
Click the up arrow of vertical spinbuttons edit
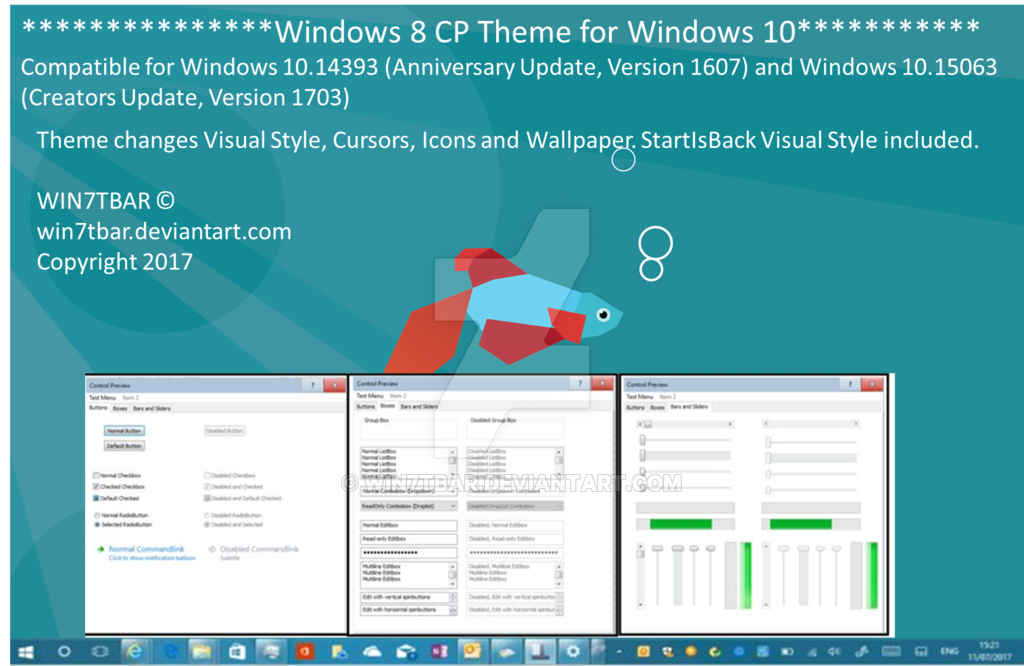click(x=453, y=595)
